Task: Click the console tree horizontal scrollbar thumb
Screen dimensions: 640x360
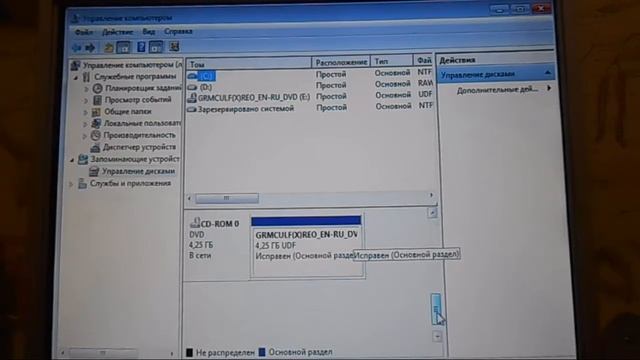Action: (103, 352)
